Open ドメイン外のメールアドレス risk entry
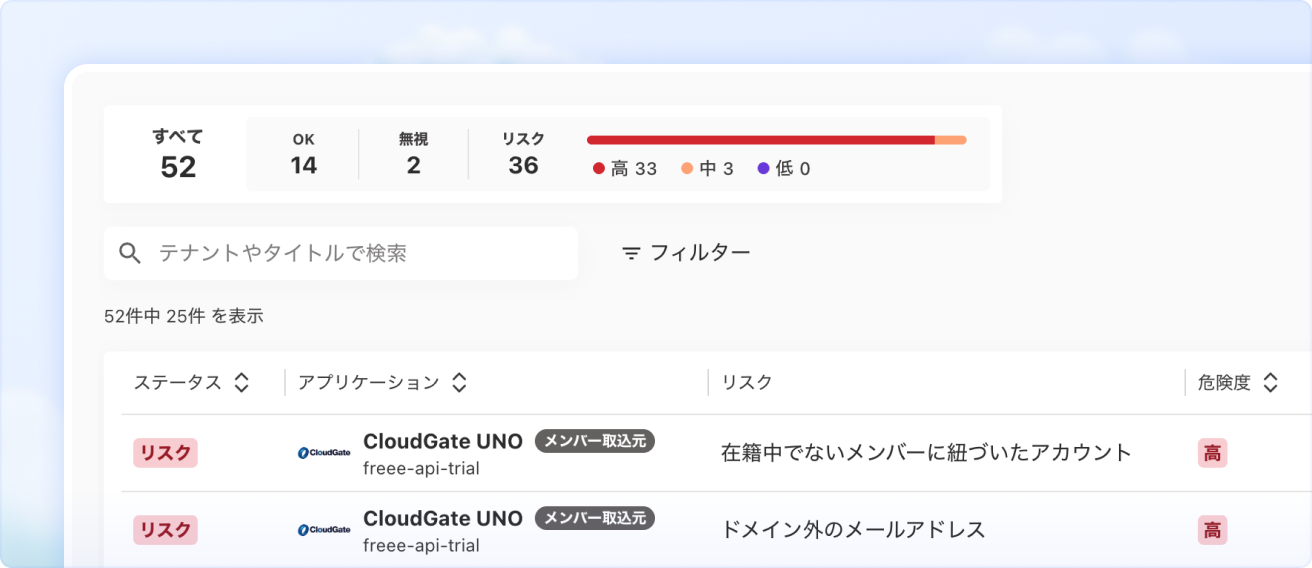Viewport: 1312px width, 568px height. (853, 530)
